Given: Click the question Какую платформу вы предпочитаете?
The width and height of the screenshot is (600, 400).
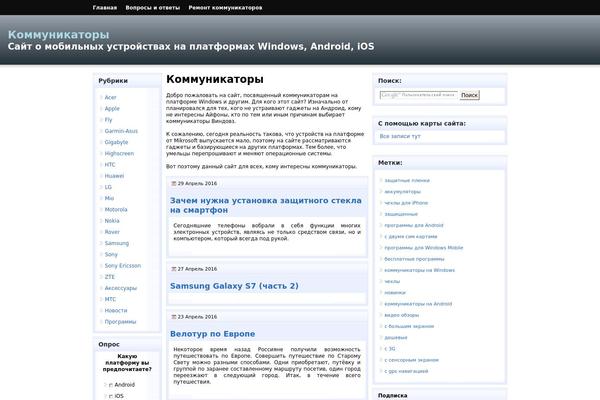Looking at the screenshot, I should [127, 363].
